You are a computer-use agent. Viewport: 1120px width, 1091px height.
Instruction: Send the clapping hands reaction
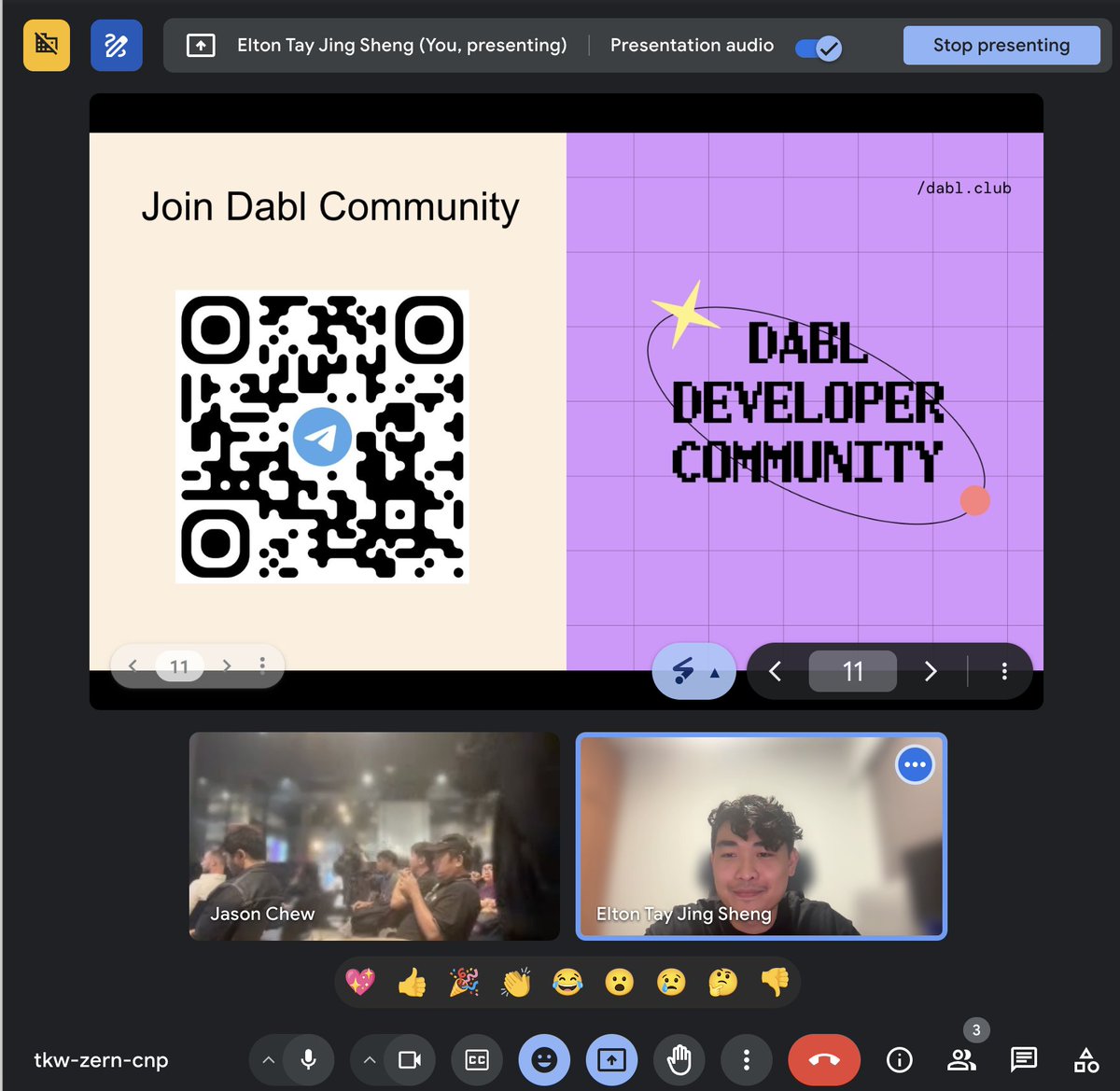pyautogui.click(x=515, y=982)
